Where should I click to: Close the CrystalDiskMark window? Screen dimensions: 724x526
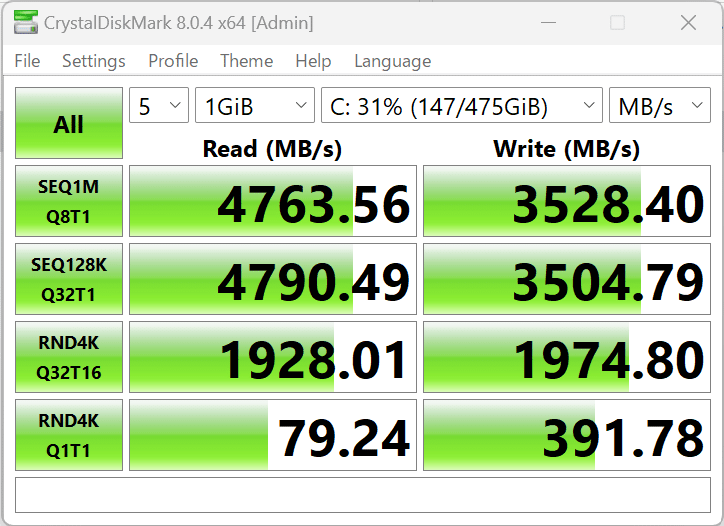tap(688, 22)
